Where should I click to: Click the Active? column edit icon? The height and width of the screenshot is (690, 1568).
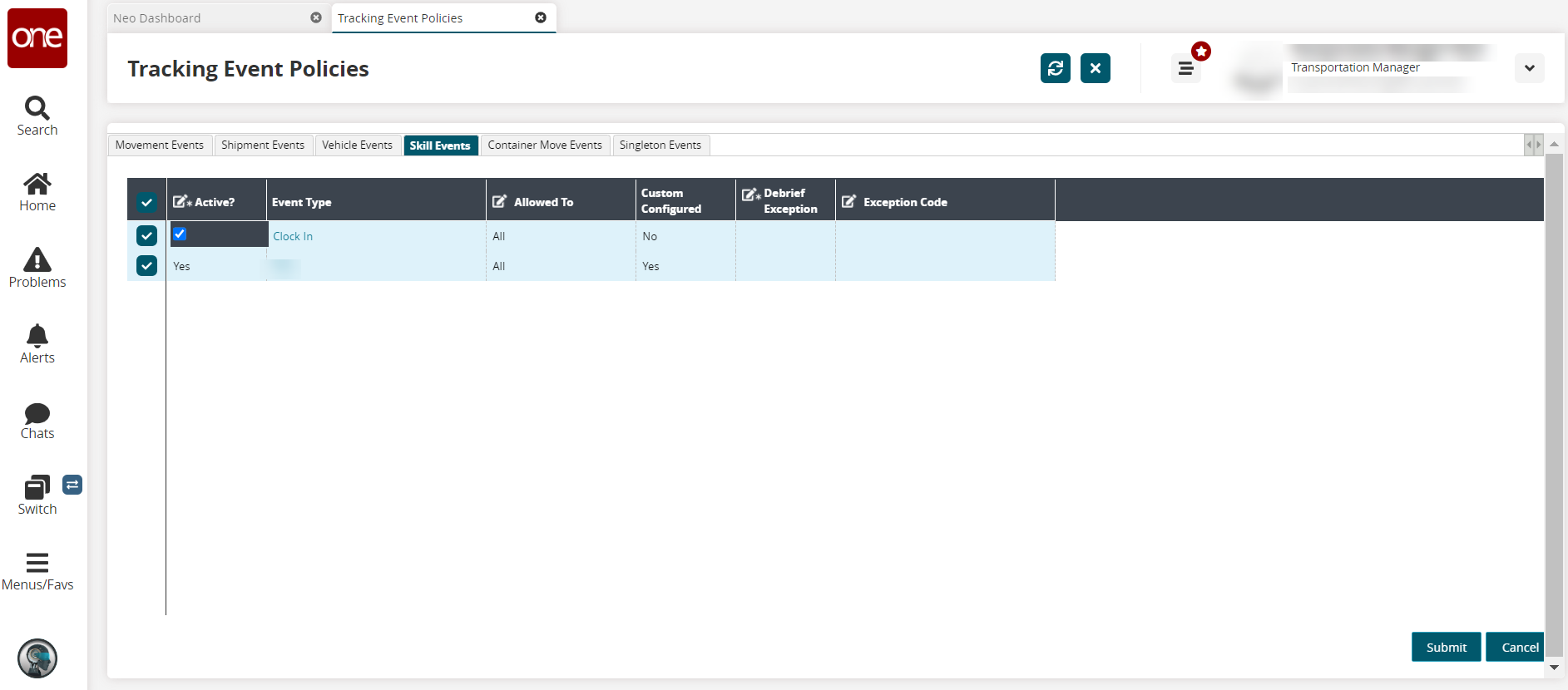182,201
